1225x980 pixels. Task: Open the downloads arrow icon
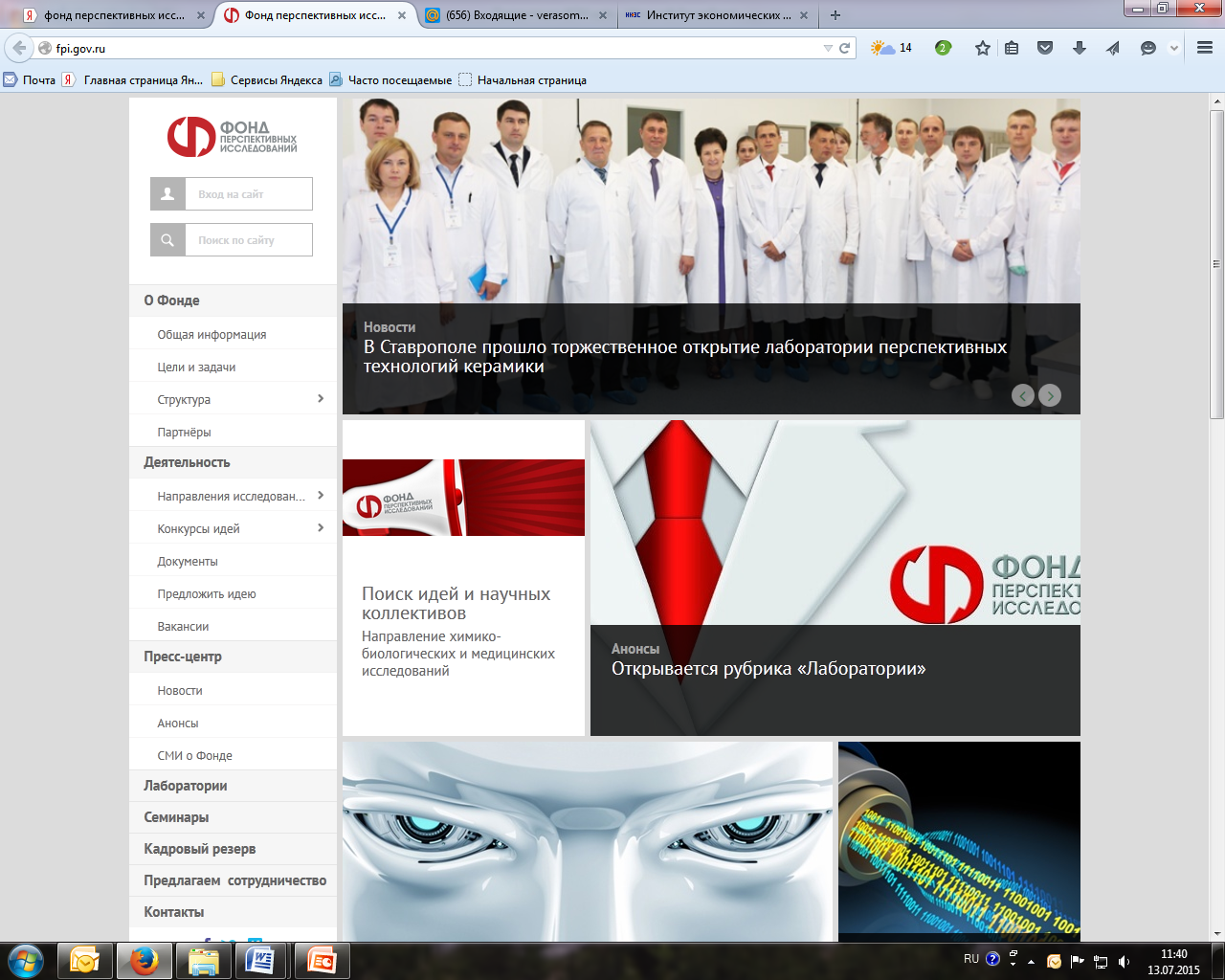1080,48
